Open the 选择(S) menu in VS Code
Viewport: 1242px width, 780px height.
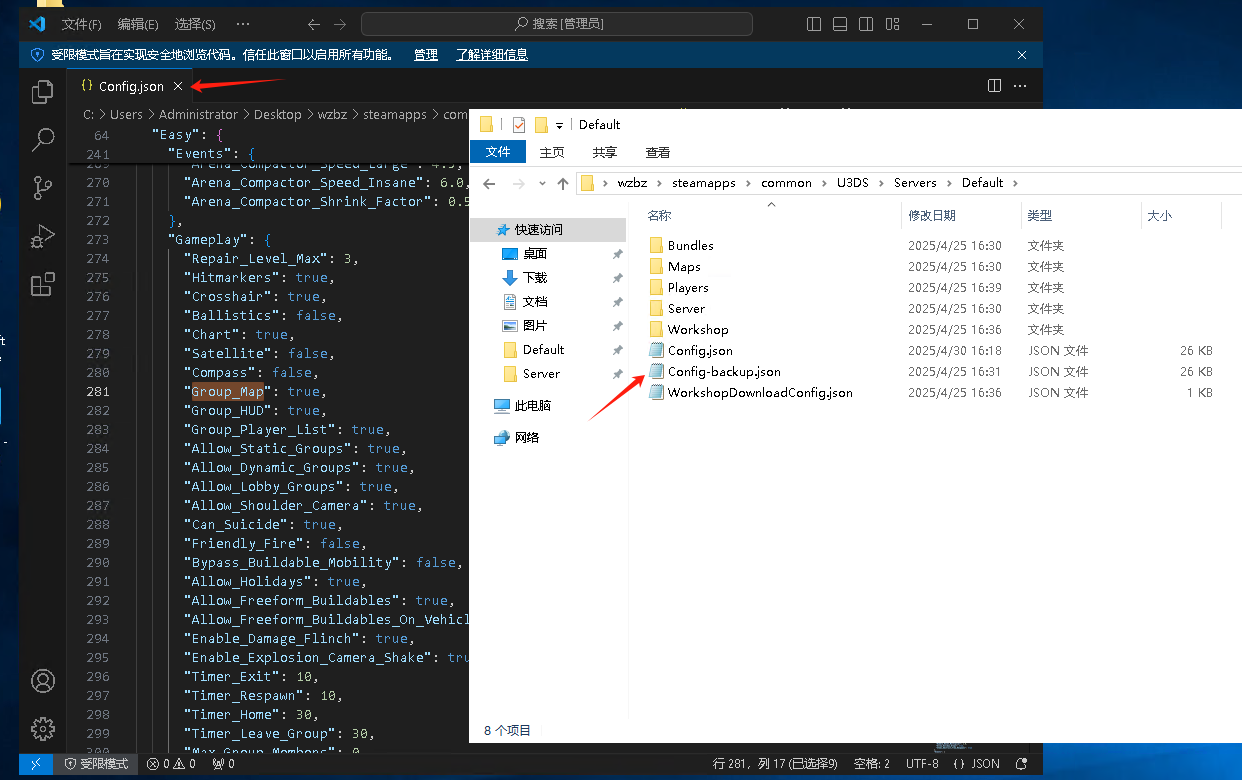(195, 23)
